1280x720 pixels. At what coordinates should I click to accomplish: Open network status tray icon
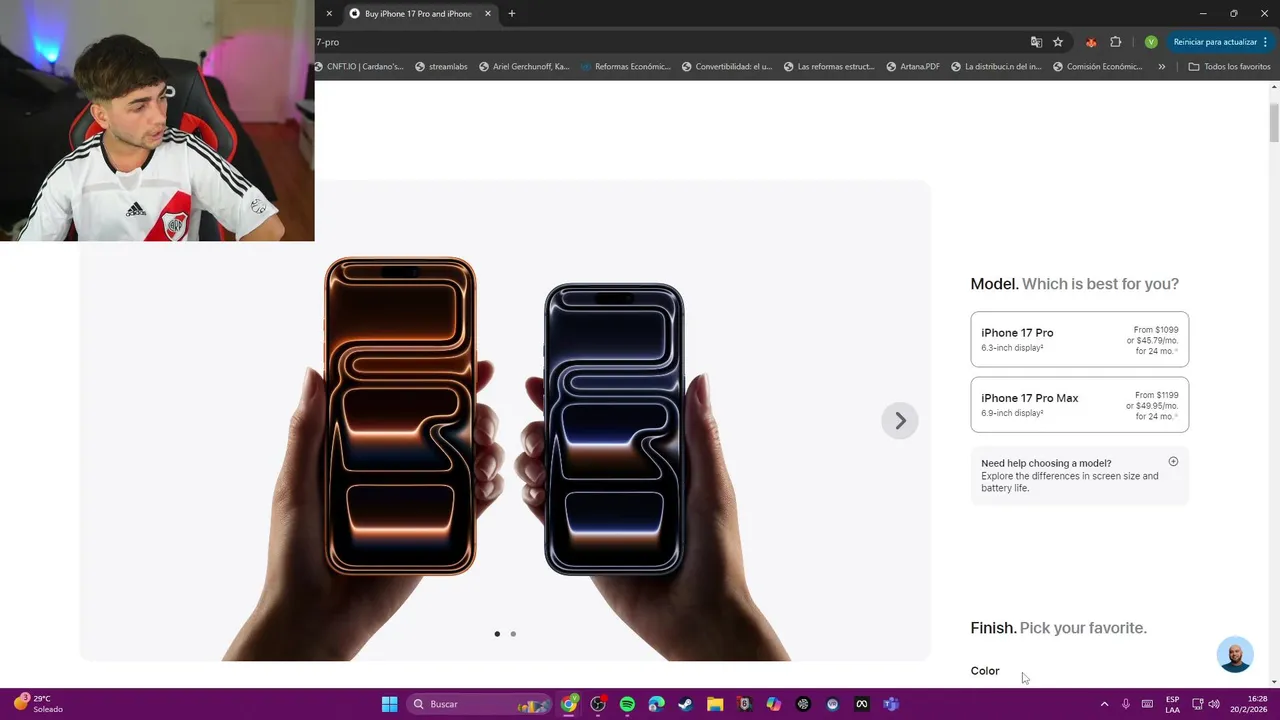click(x=1197, y=704)
